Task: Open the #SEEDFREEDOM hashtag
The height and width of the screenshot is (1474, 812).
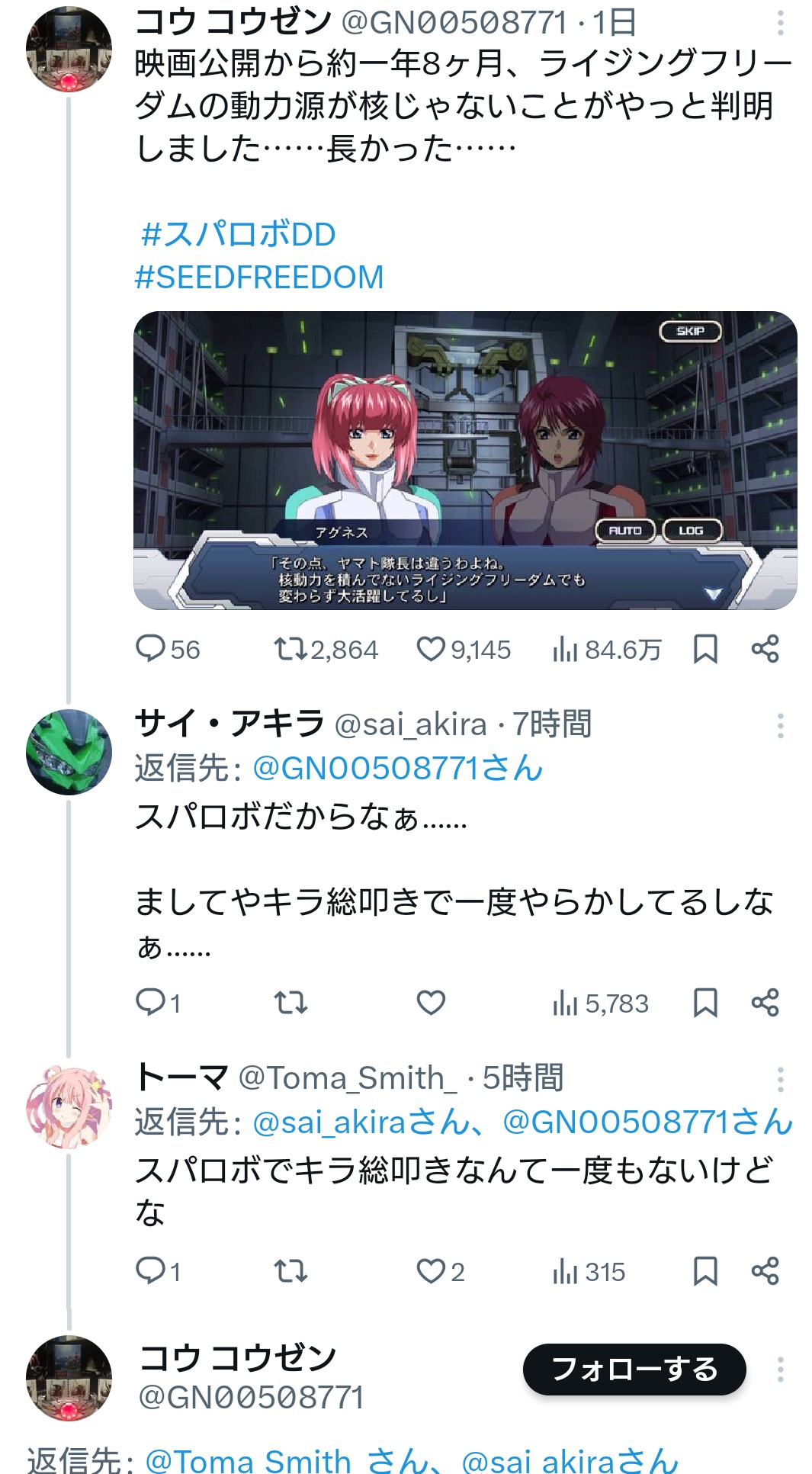Action: pyautogui.click(x=259, y=277)
